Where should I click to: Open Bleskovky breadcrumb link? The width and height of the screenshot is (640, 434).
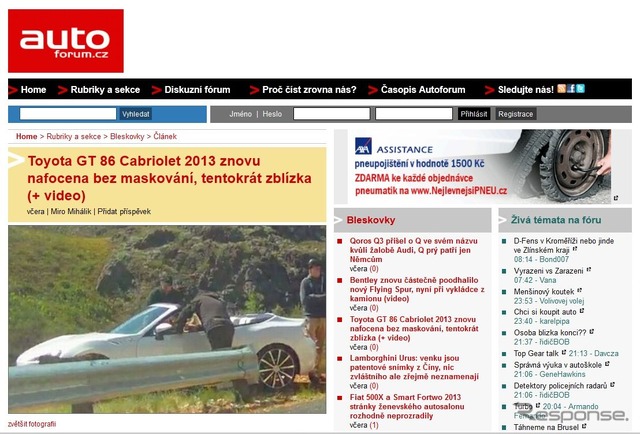pyautogui.click(x=127, y=136)
